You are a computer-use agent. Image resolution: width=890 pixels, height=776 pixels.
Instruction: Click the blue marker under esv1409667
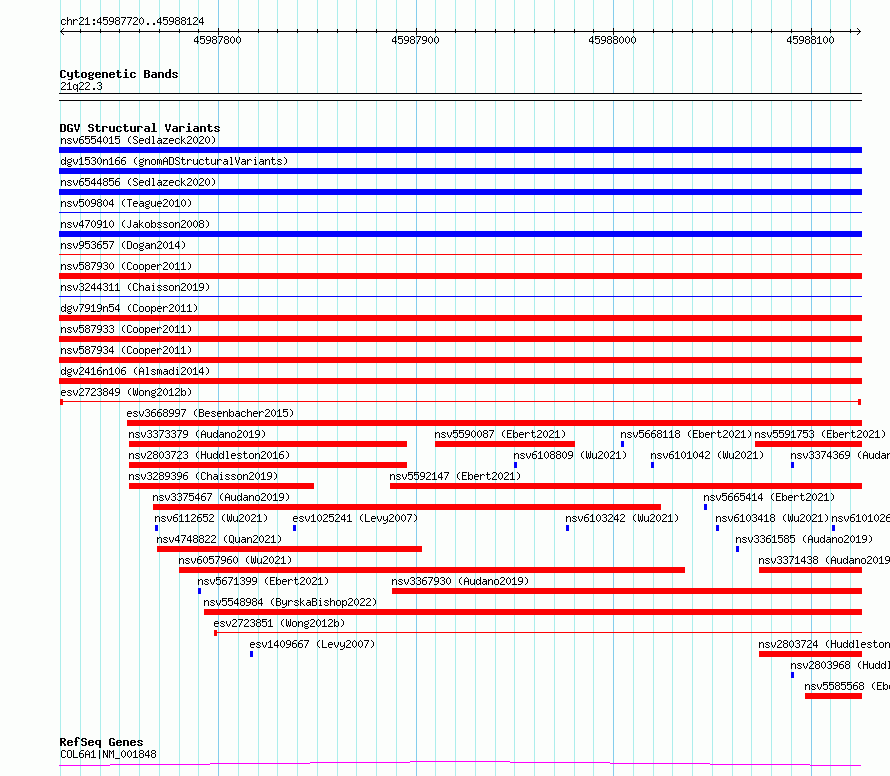(x=251, y=654)
